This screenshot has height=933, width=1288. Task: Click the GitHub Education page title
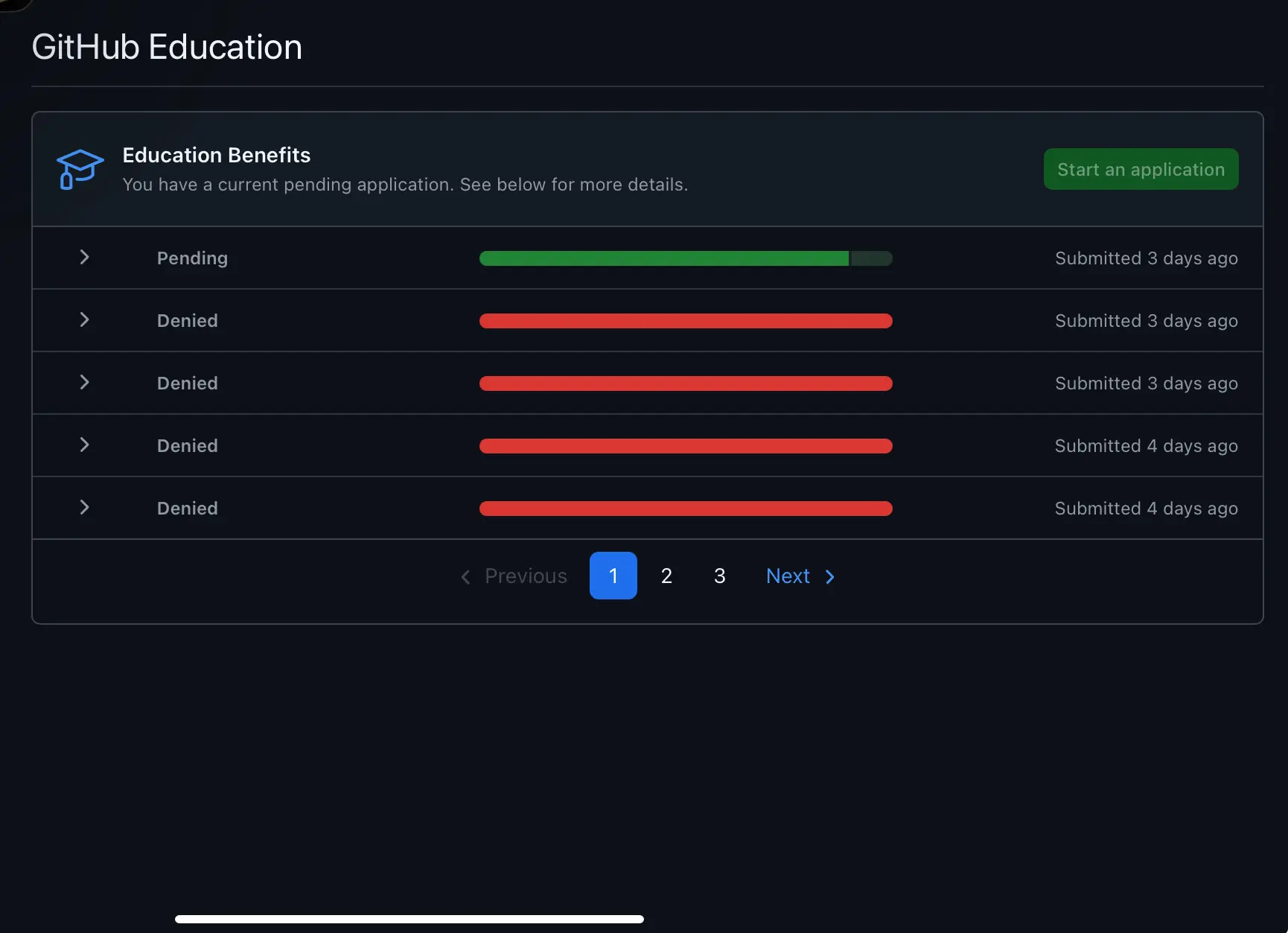coord(167,47)
